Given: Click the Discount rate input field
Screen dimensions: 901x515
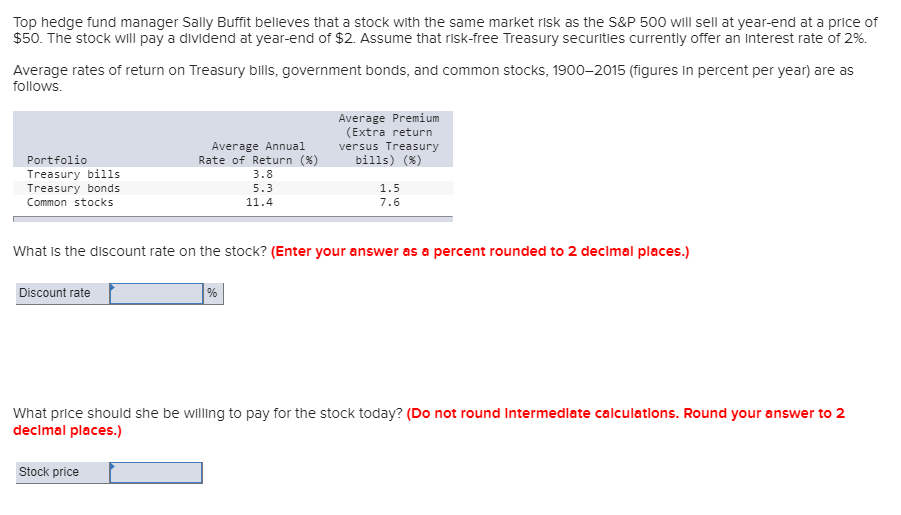Looking at the screenshot, I should click(x=158, y=293).
